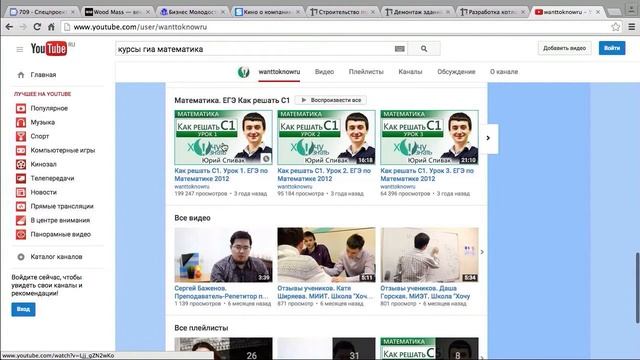Open the Телепередачи sidebar icon
The width and height of the screenshot is (640, 360).
pyautogui.click(x=21, y=178)
